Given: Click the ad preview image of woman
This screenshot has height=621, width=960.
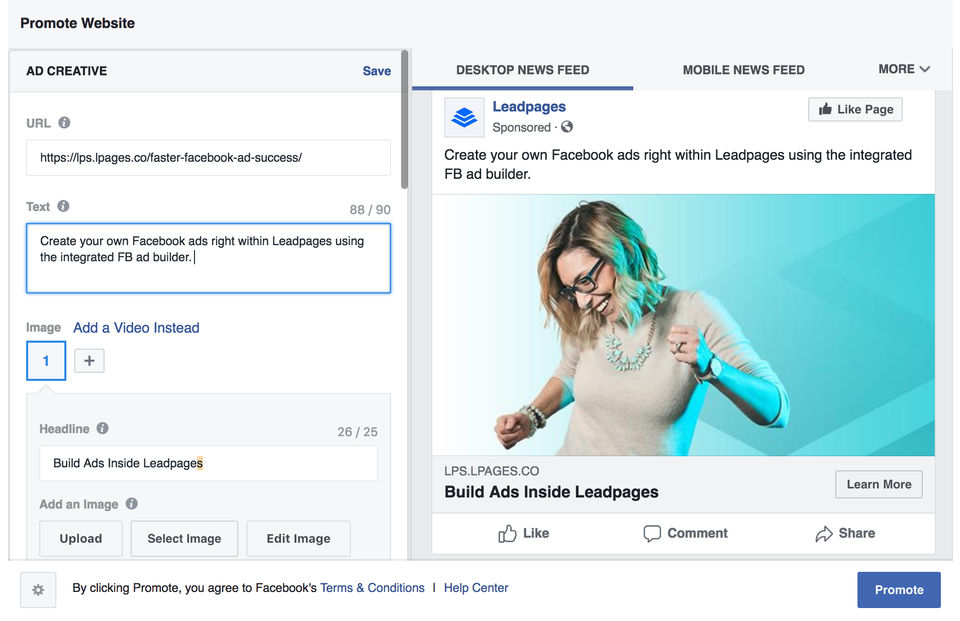Looking at the screenshot, I should [683, 325].
